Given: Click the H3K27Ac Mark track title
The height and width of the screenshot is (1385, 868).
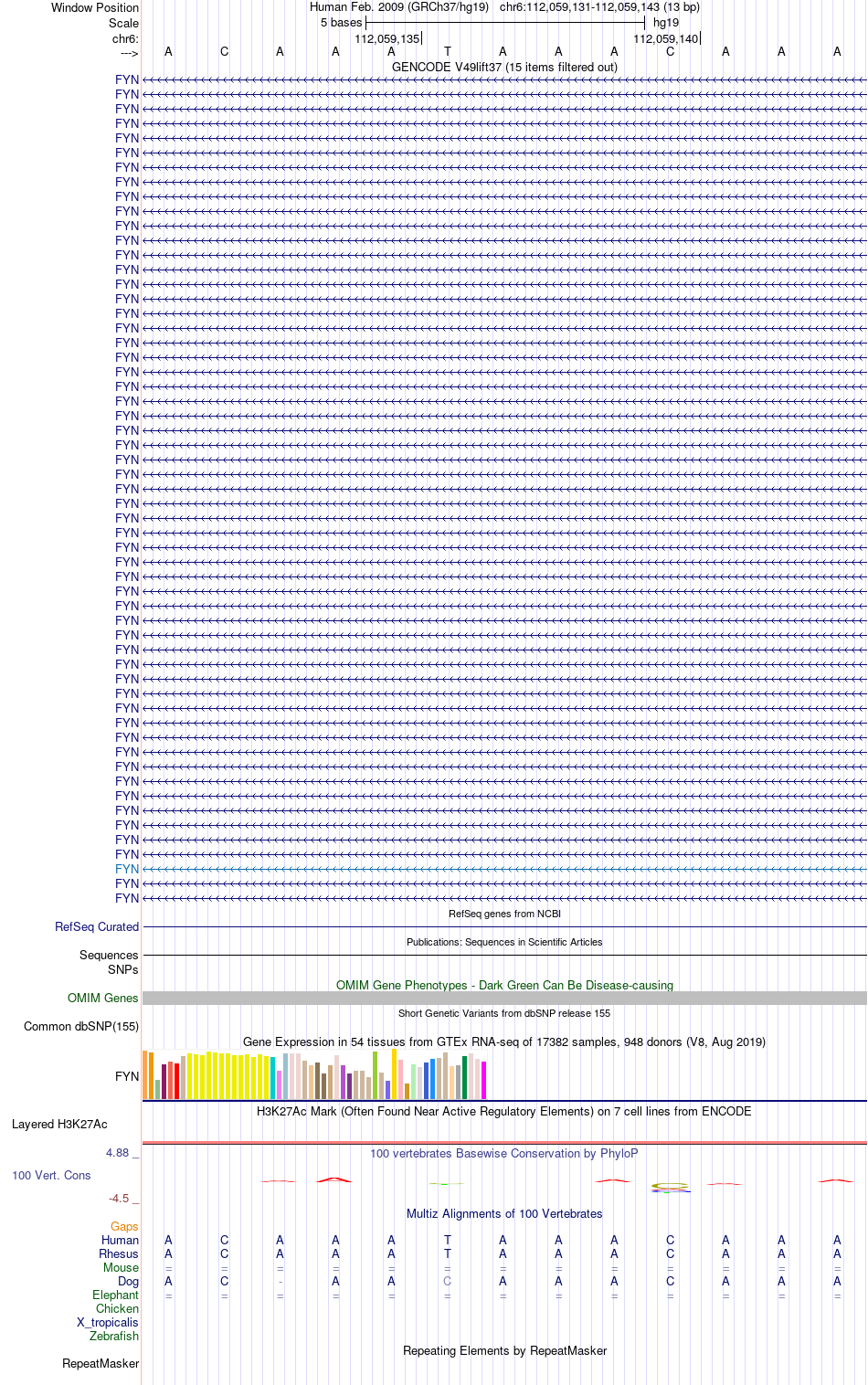Looking at the screenshot, I should (504, 1111).
